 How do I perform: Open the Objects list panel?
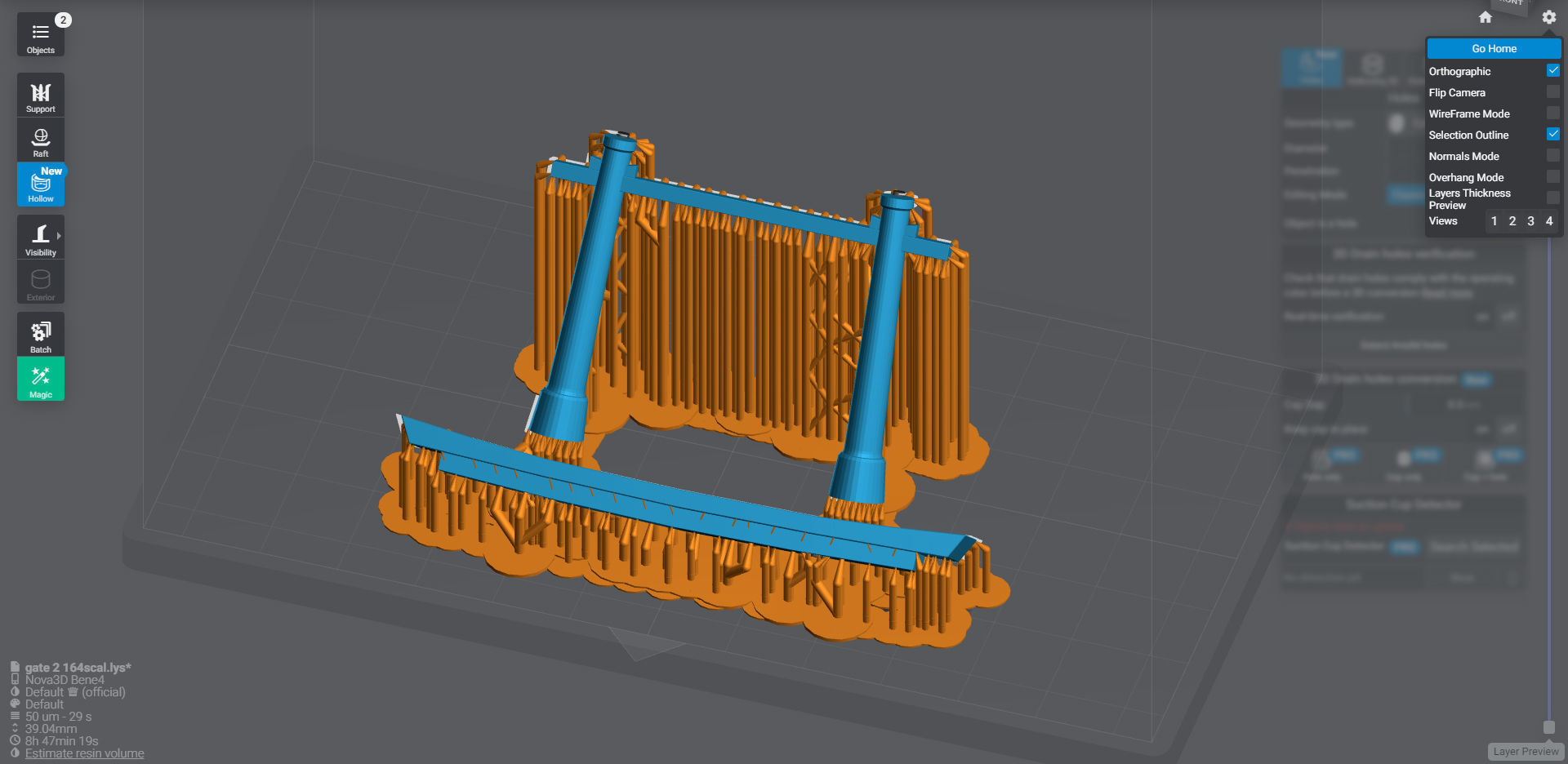point(40,35)
